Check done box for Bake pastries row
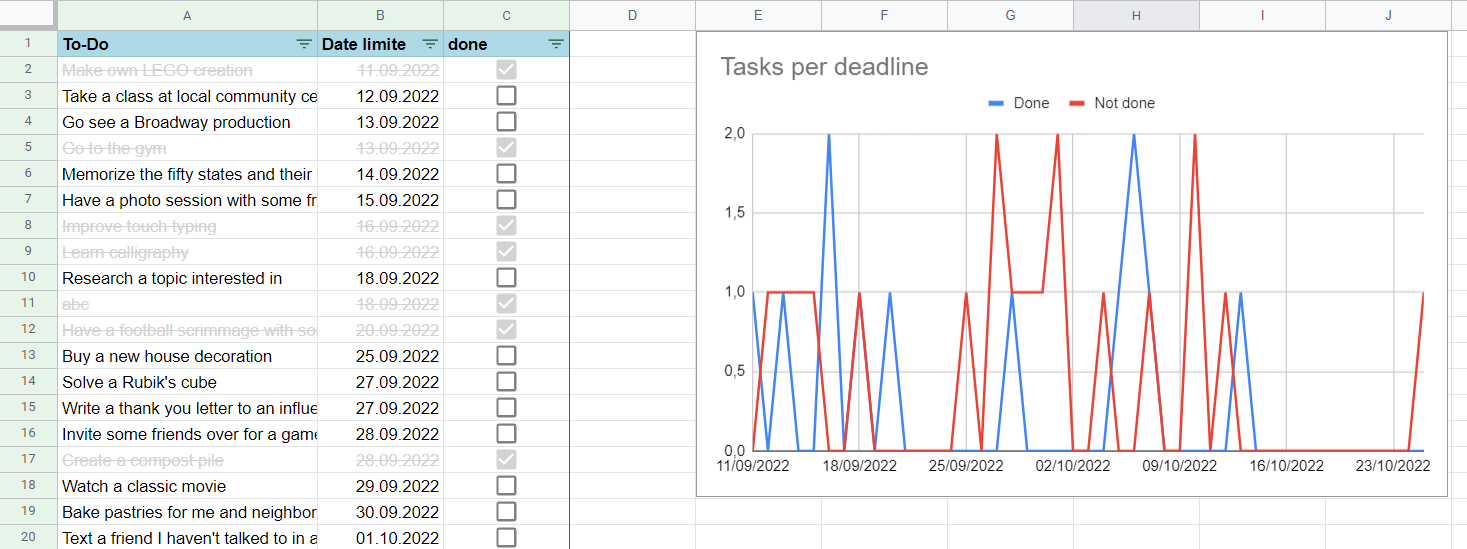 (507, 512)
